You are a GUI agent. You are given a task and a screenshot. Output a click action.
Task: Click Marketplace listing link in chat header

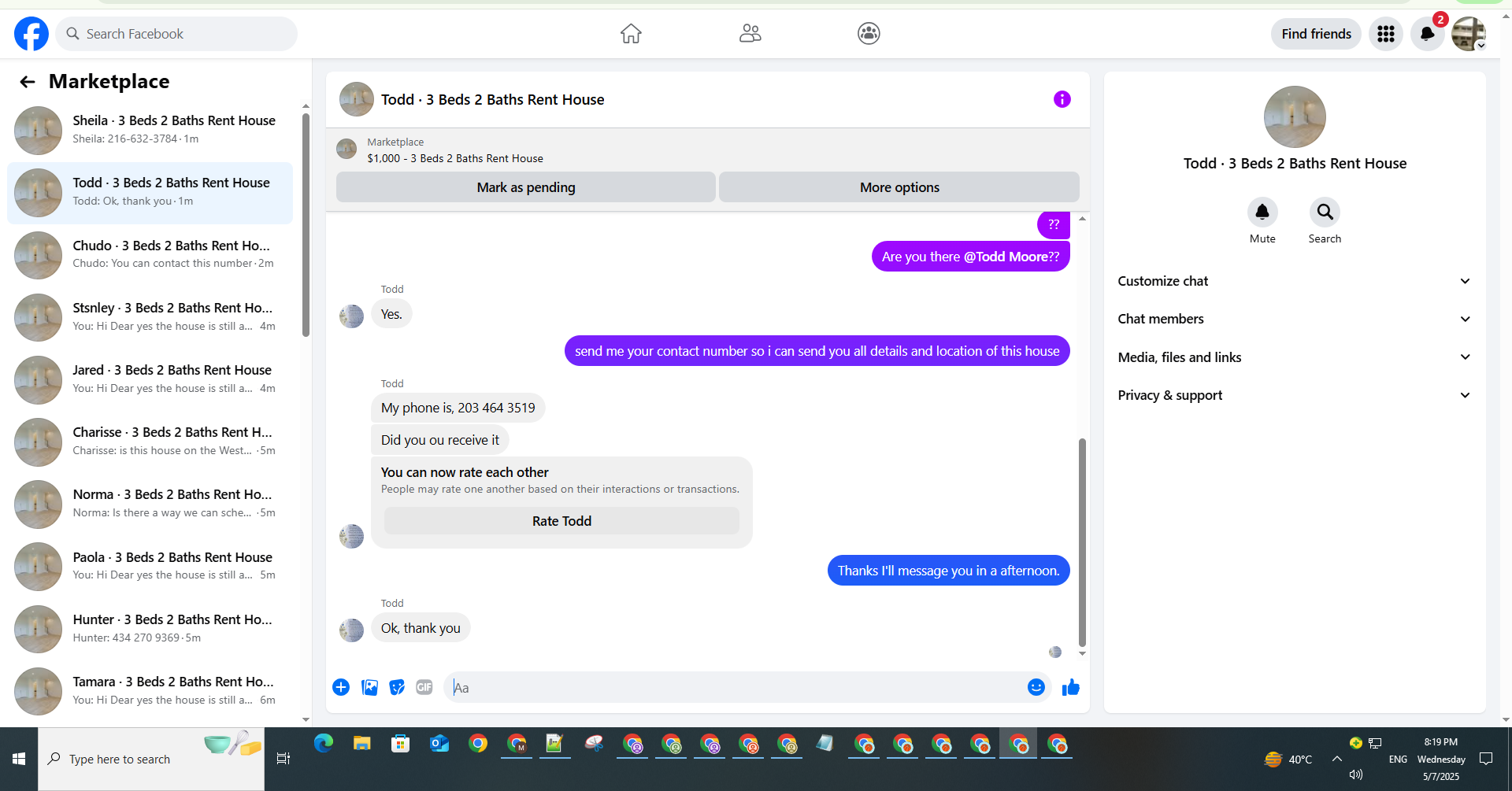point(455,158)
